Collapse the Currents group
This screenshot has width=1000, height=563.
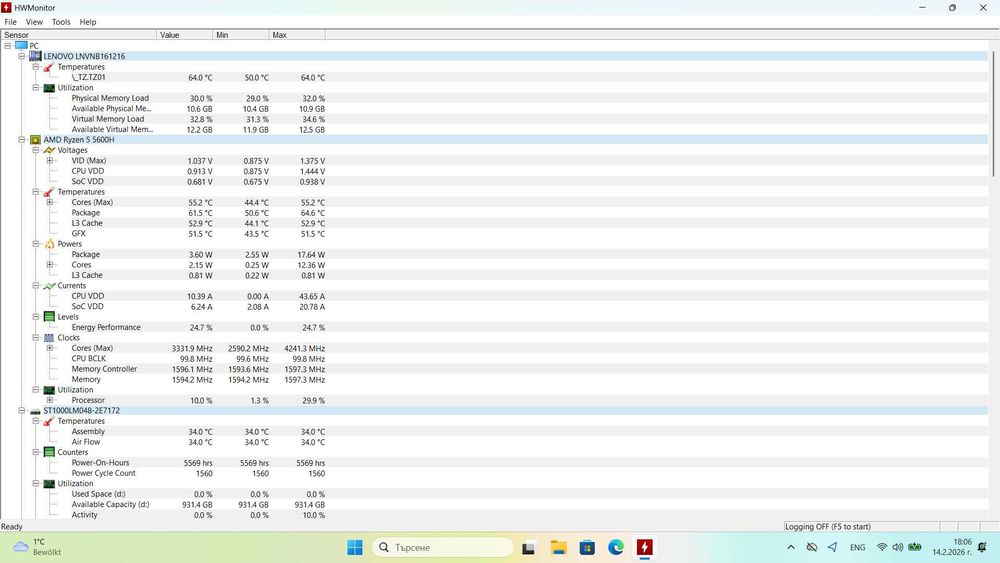pyautogui.click(x=36, y=286)
